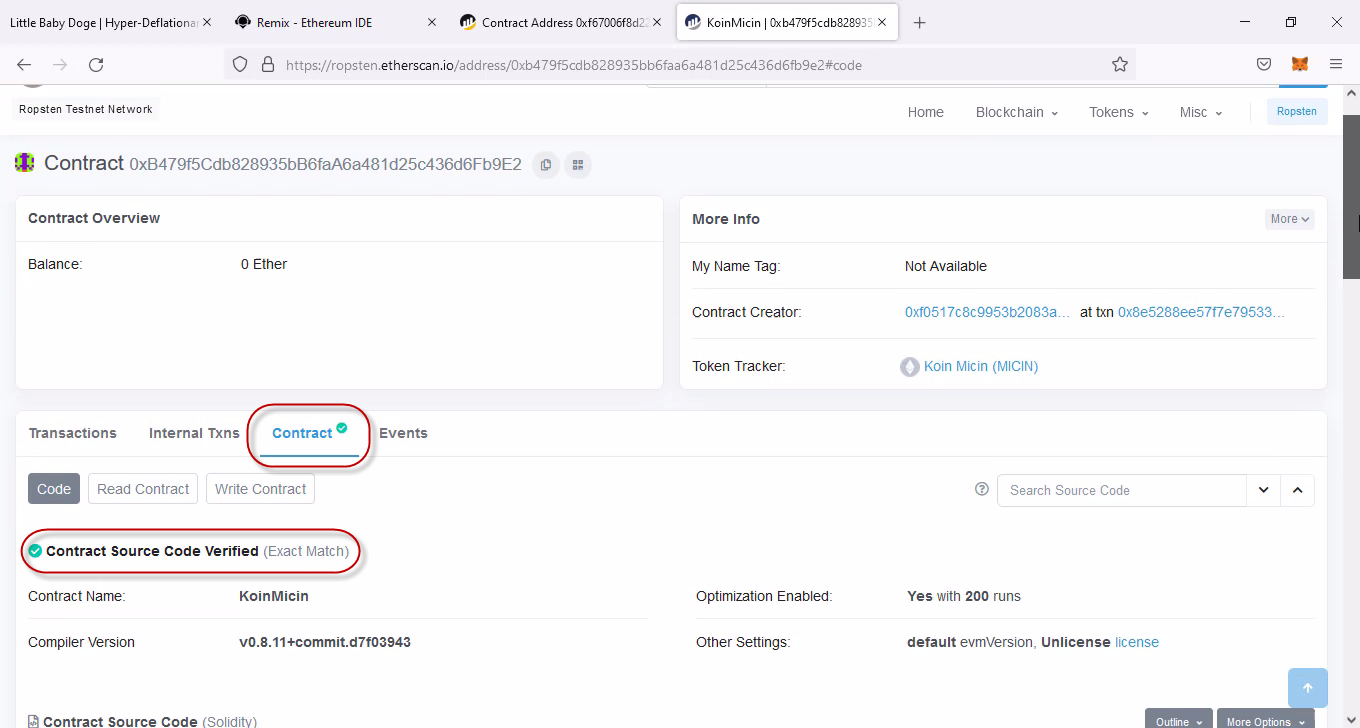This screenshot has width=1360, height=728.
Task: Switch to the Transactions tab
Action: tap(72, 433)
